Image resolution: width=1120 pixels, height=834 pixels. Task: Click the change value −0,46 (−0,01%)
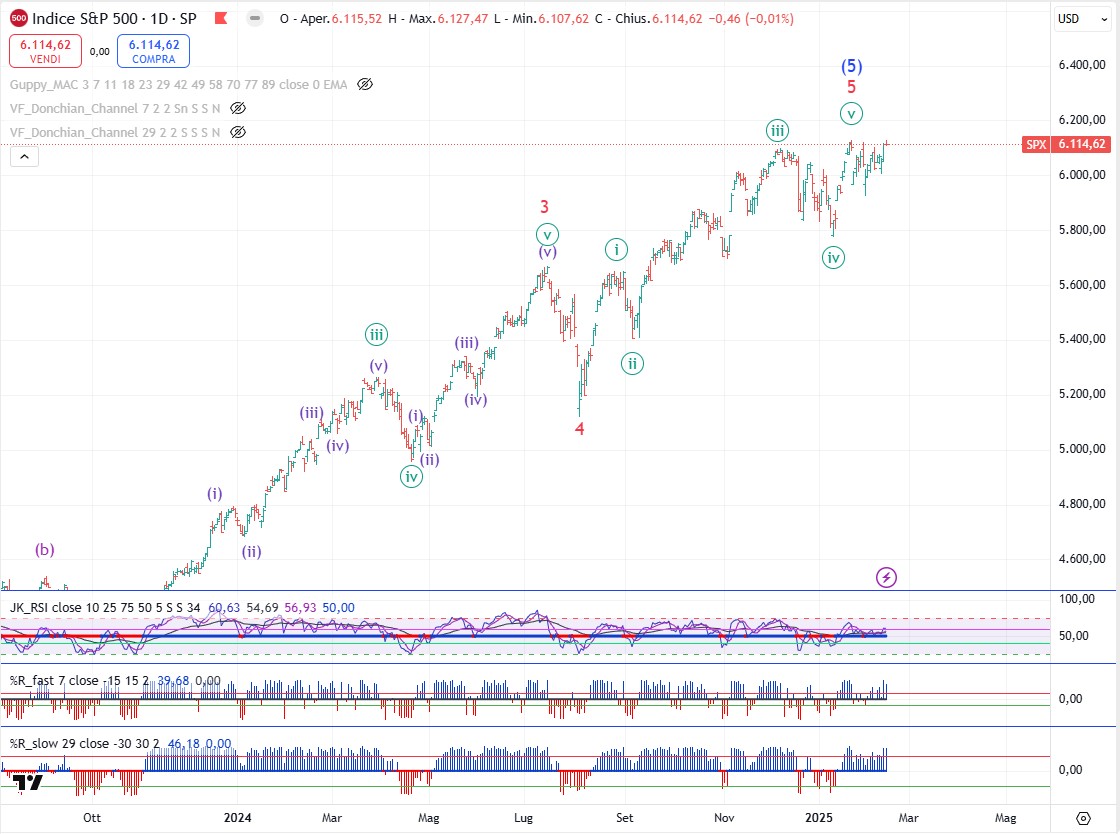coord(751,19)
